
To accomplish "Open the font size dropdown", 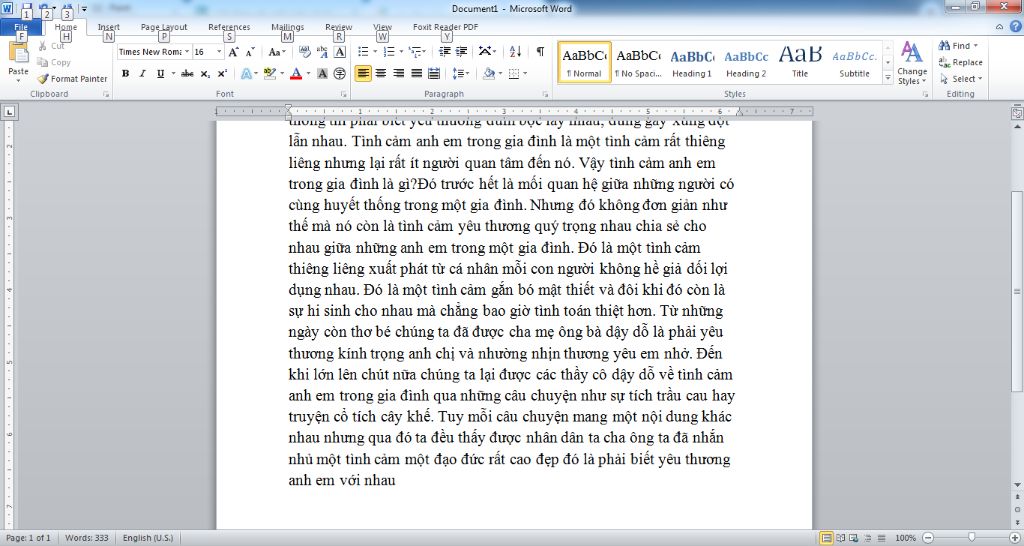I will coord(219,52).
